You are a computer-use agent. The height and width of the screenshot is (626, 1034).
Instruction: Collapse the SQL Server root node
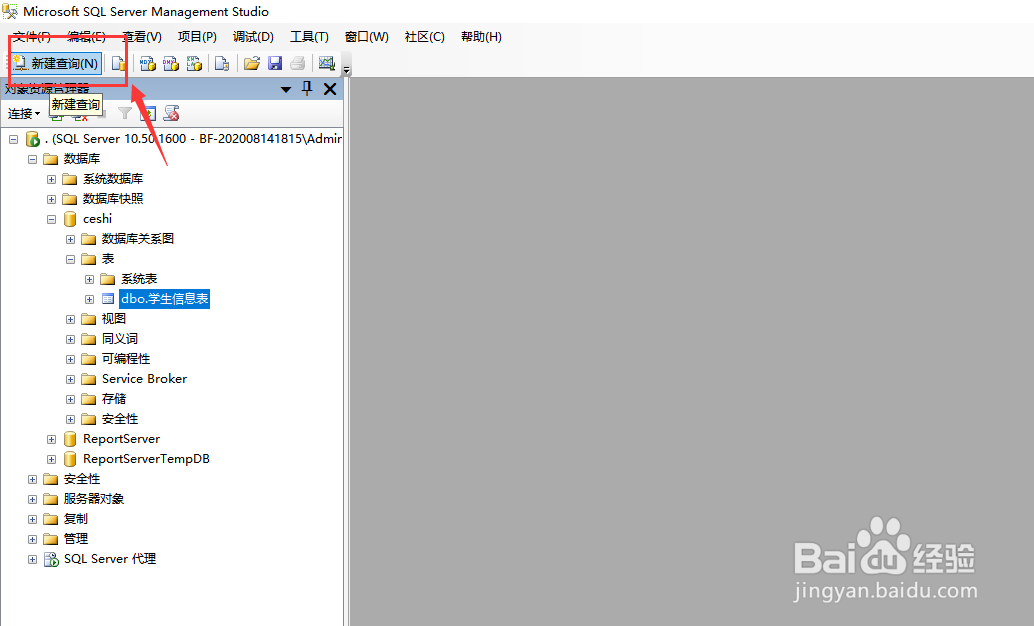[13, 139]
